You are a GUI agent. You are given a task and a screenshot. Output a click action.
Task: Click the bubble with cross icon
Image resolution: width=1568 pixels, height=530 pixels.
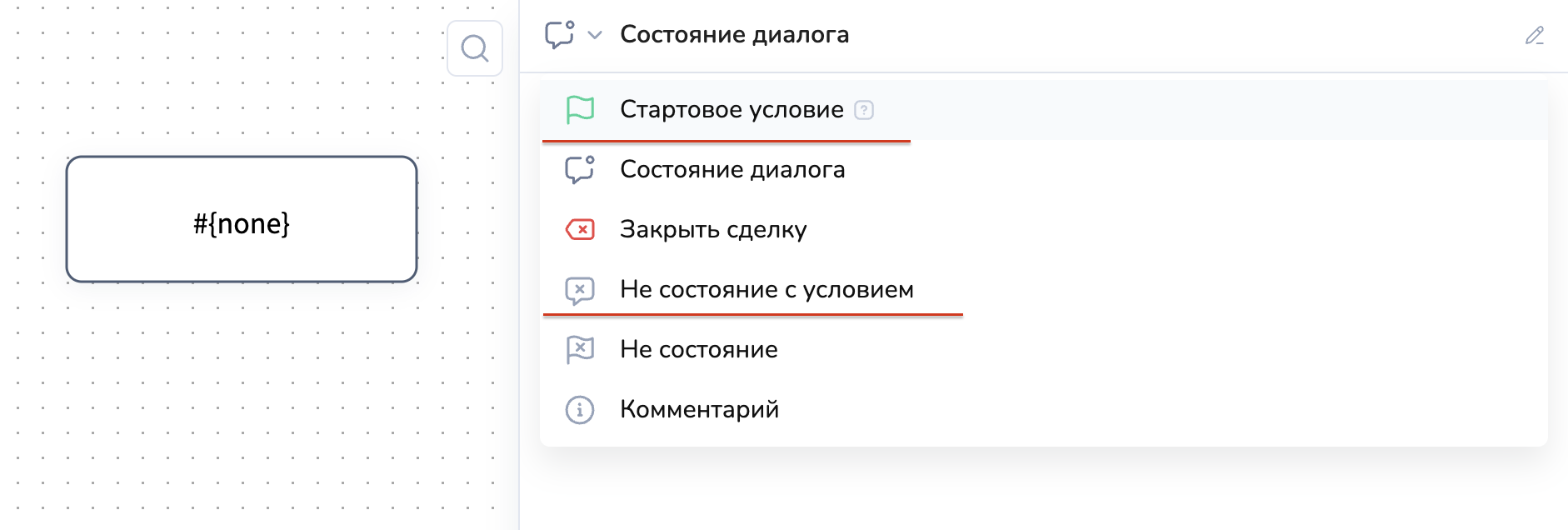[x=580, y=290]
